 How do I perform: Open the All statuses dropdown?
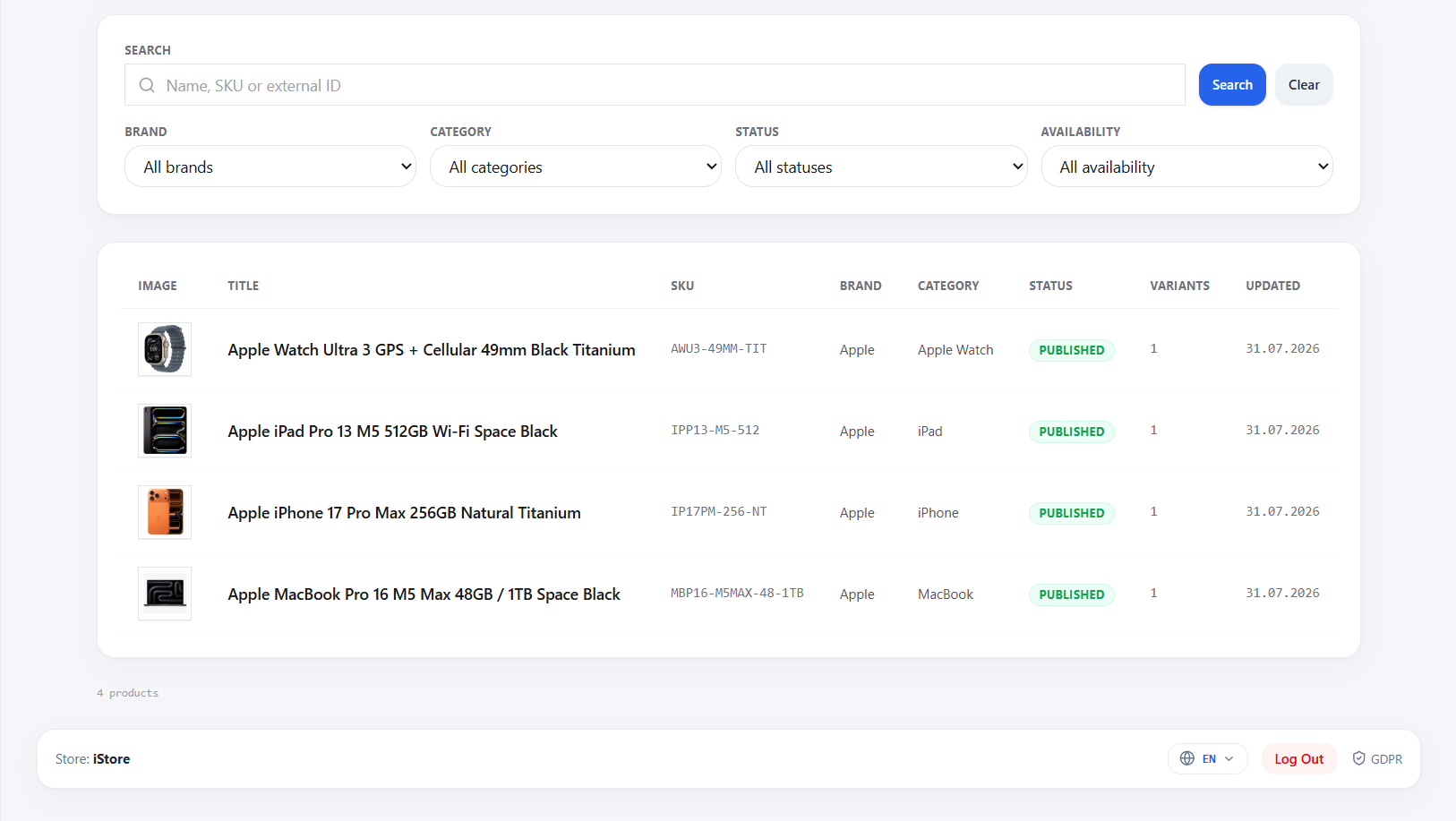(x=881, y=167)
